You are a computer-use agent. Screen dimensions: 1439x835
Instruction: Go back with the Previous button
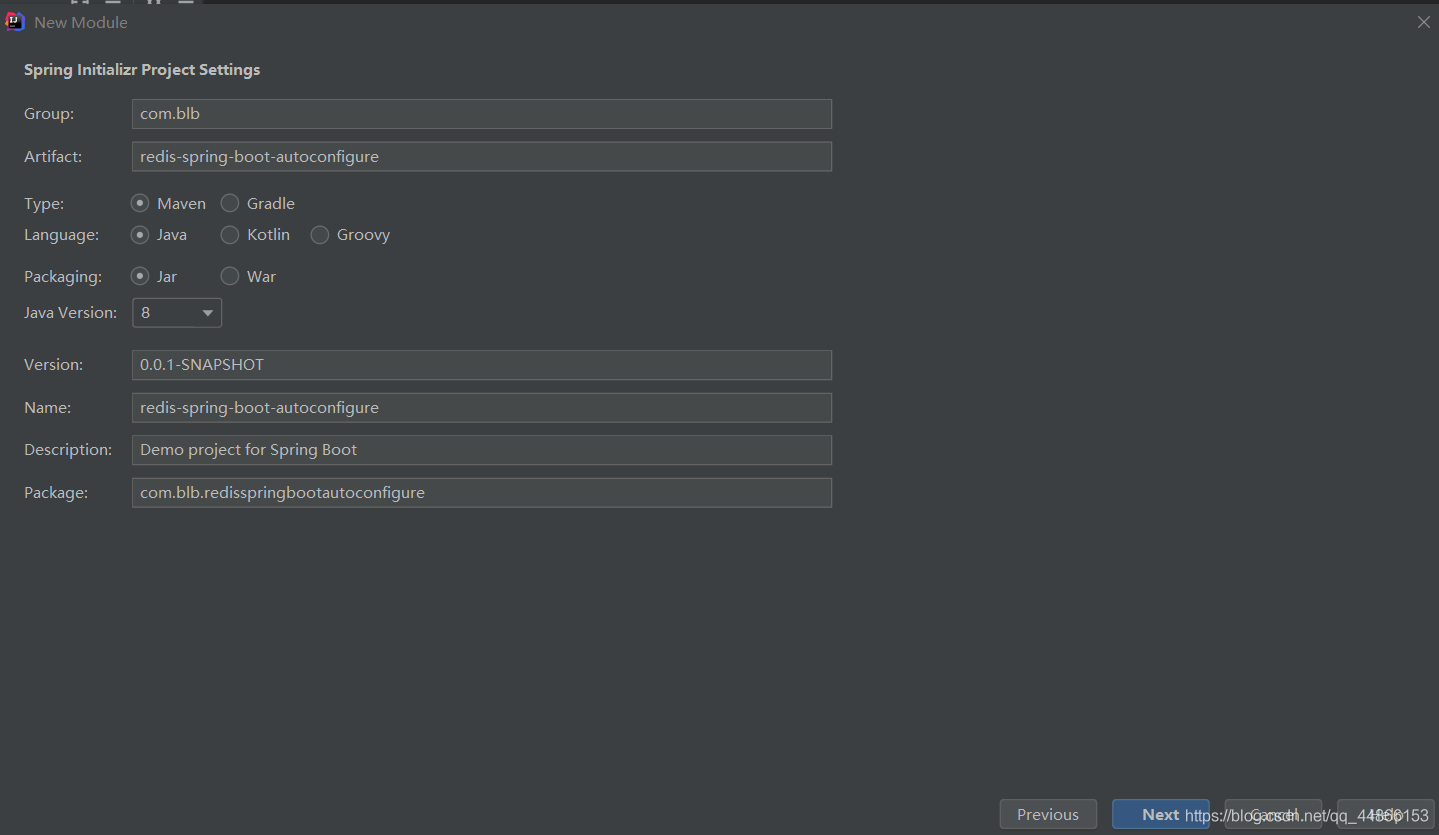click(x=1048, y=815)
